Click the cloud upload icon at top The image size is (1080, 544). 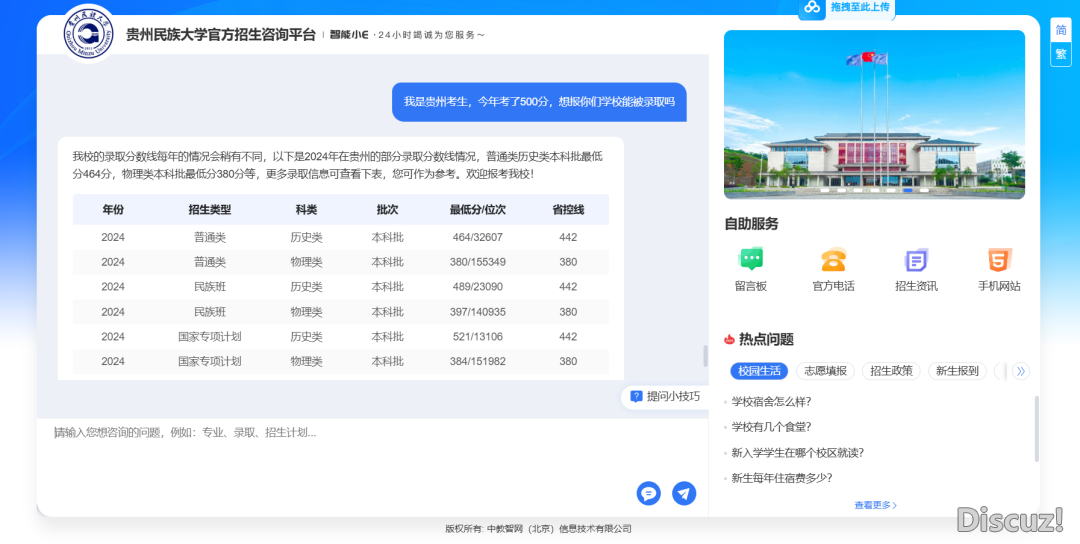coord(813,7)
